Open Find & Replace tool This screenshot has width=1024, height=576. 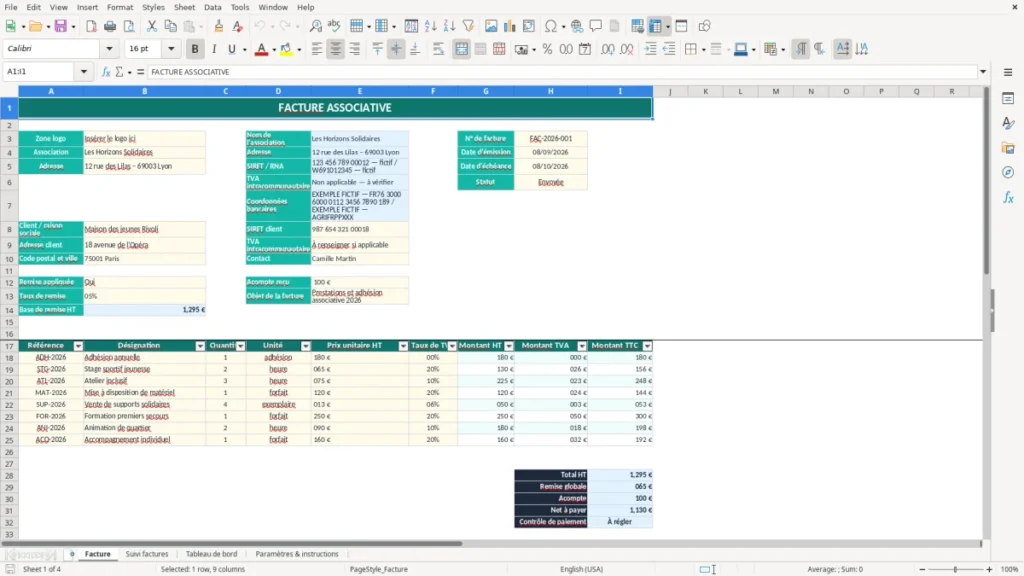(315, 26)
